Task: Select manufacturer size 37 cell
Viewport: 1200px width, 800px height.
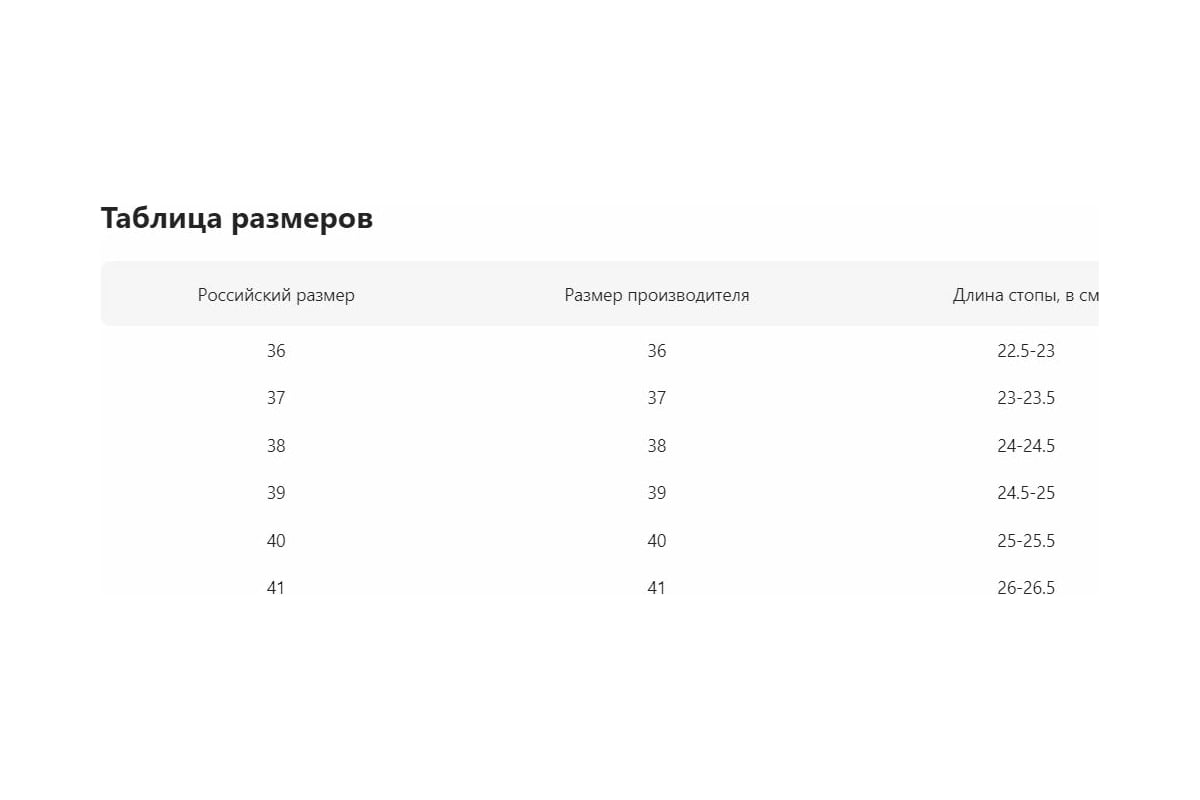Action: click(x=656, y=398)
